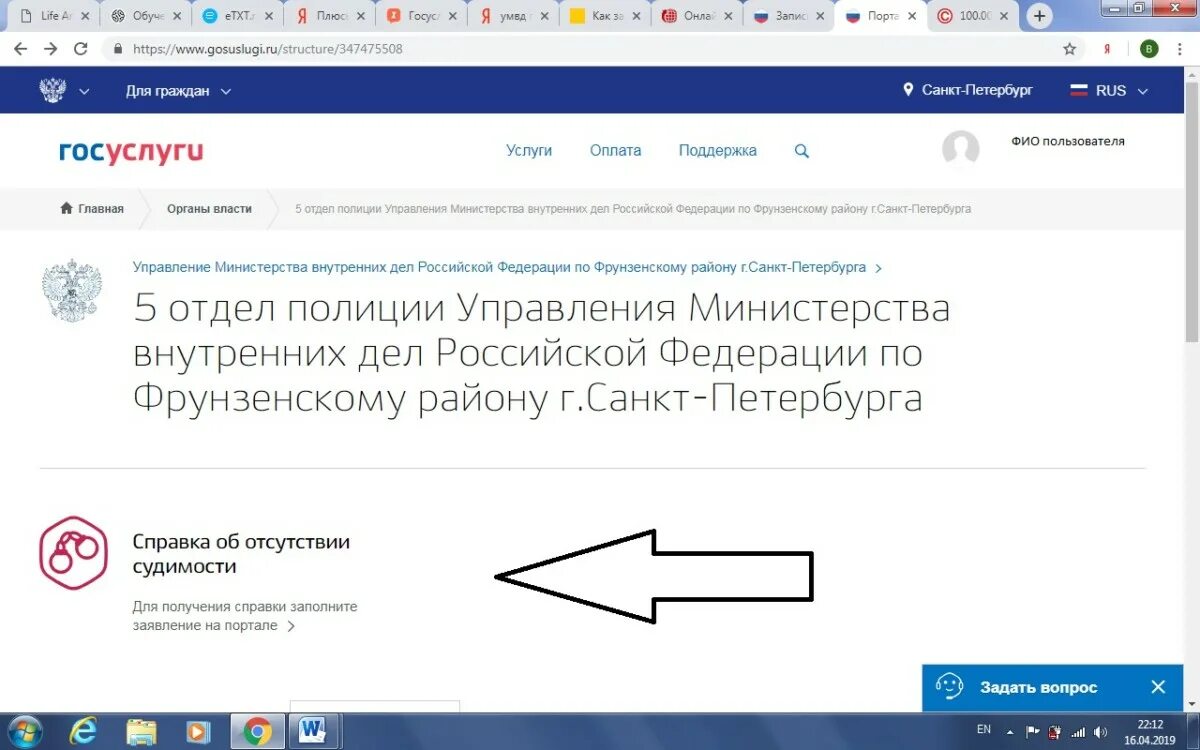Click the Russian coat of arms header icon
Image resolution: width=1200 pixels, height=750 pixels.
click(52, 90)
